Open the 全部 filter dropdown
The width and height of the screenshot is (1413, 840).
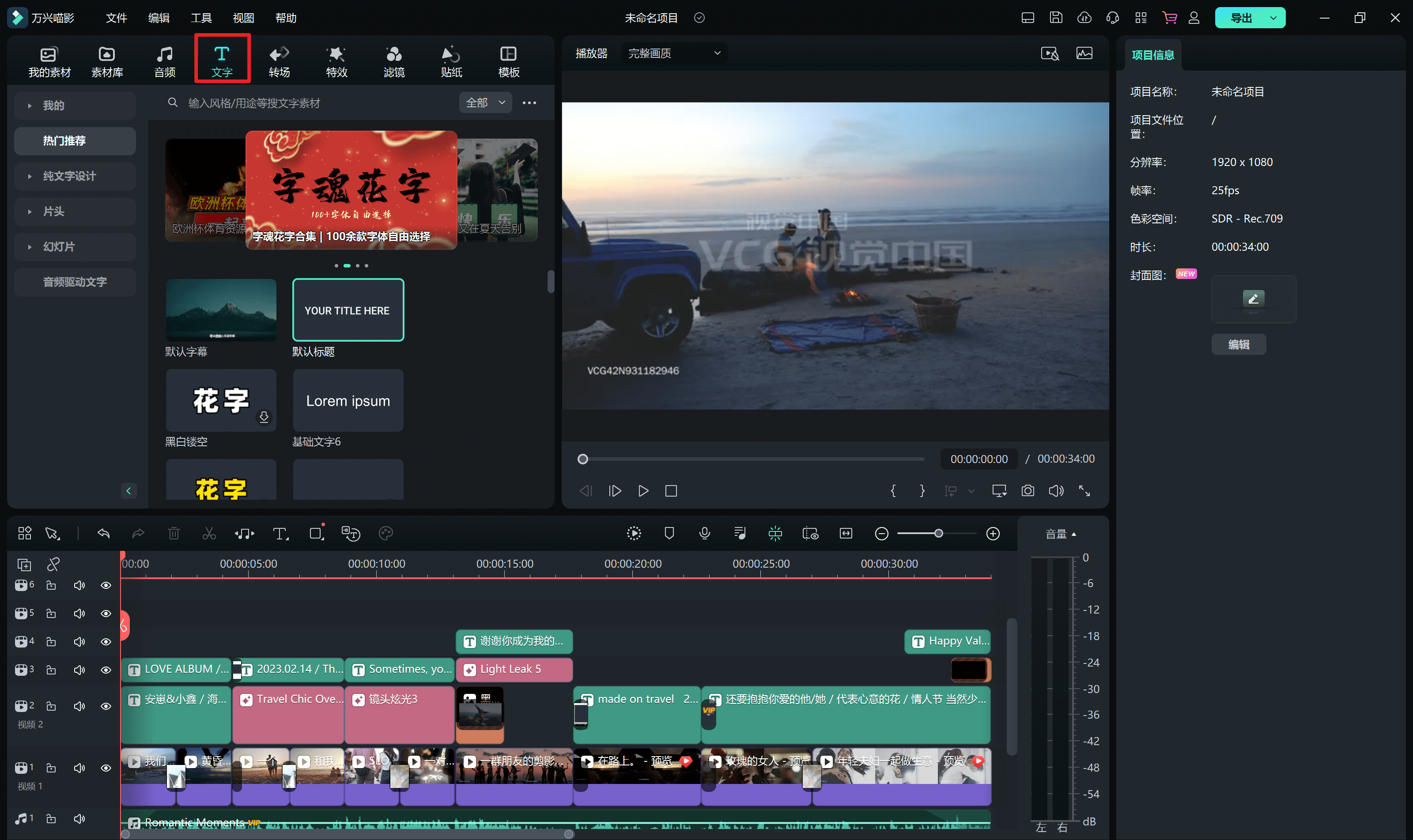pyautogui.click(x=485, y=102)
